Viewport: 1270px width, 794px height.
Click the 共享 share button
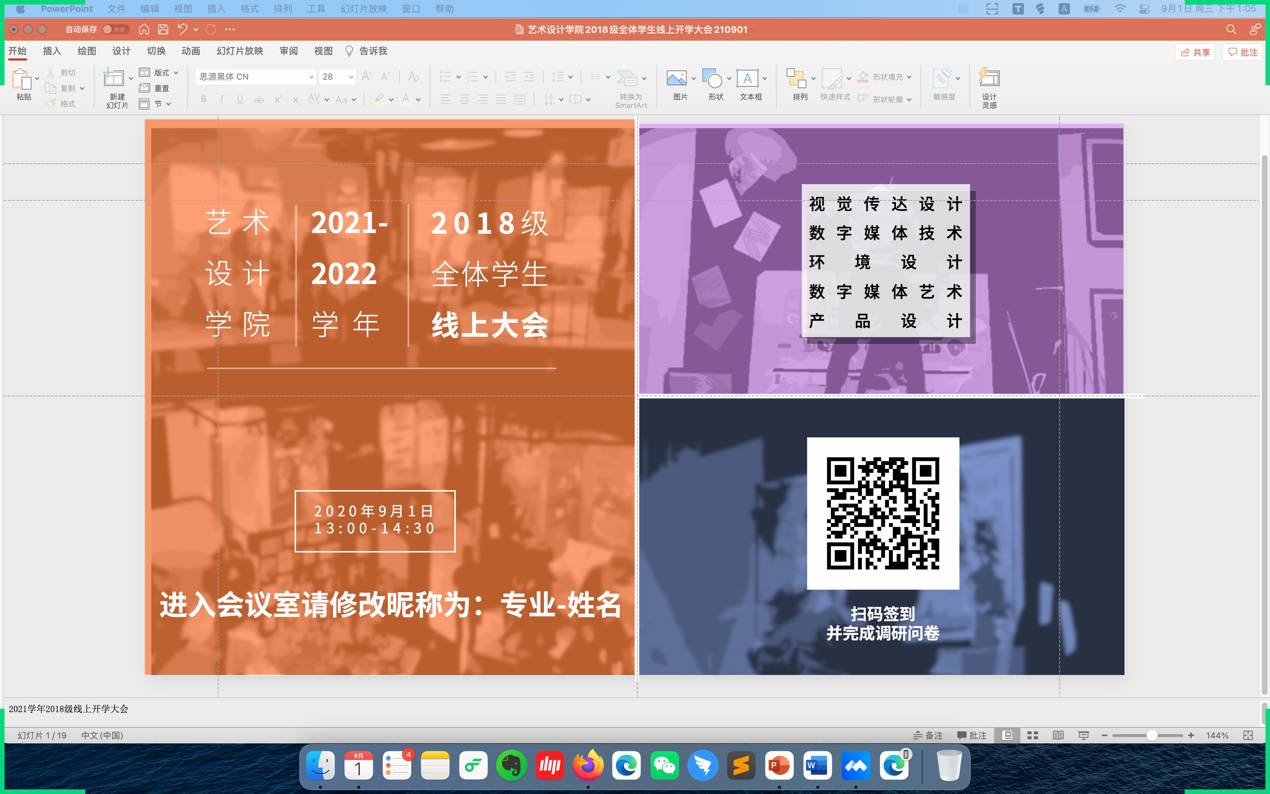(x=1195, y=52)
